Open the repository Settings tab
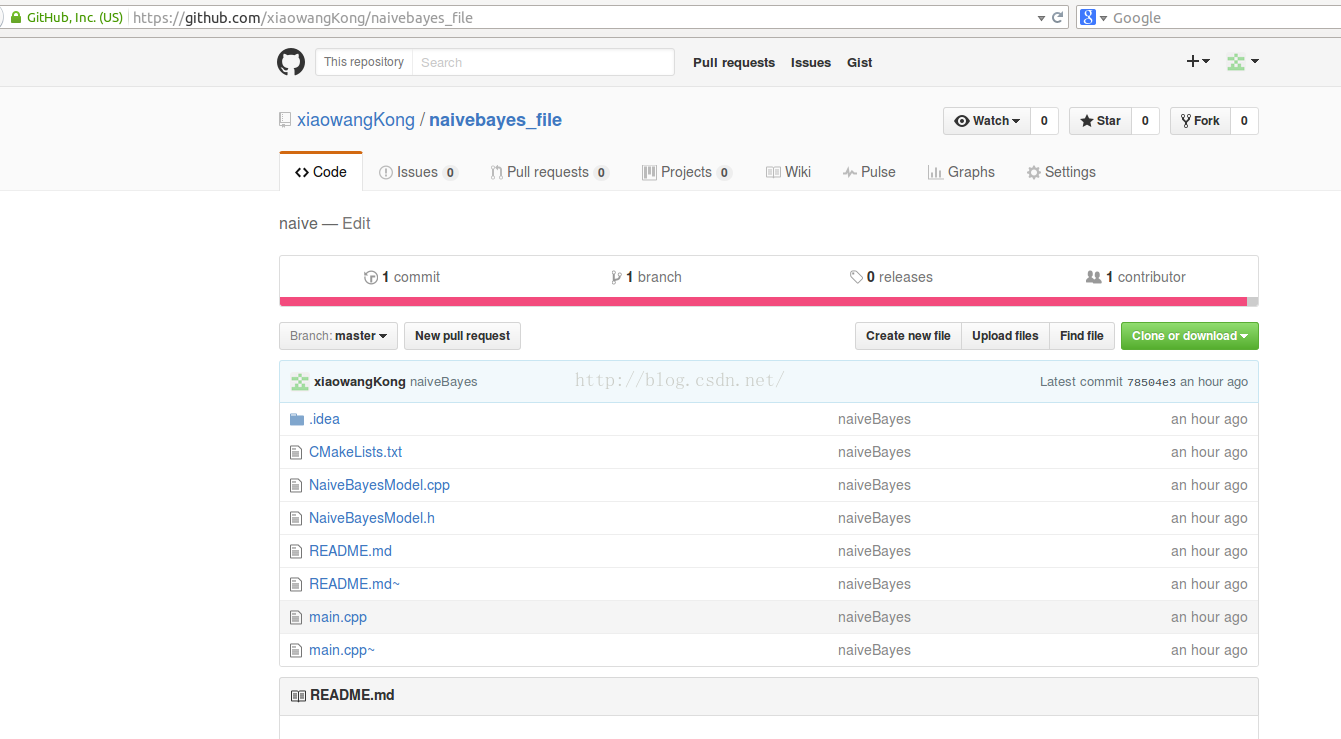Viewport: 1341px width, 739px height. [x=1061, y=172]
